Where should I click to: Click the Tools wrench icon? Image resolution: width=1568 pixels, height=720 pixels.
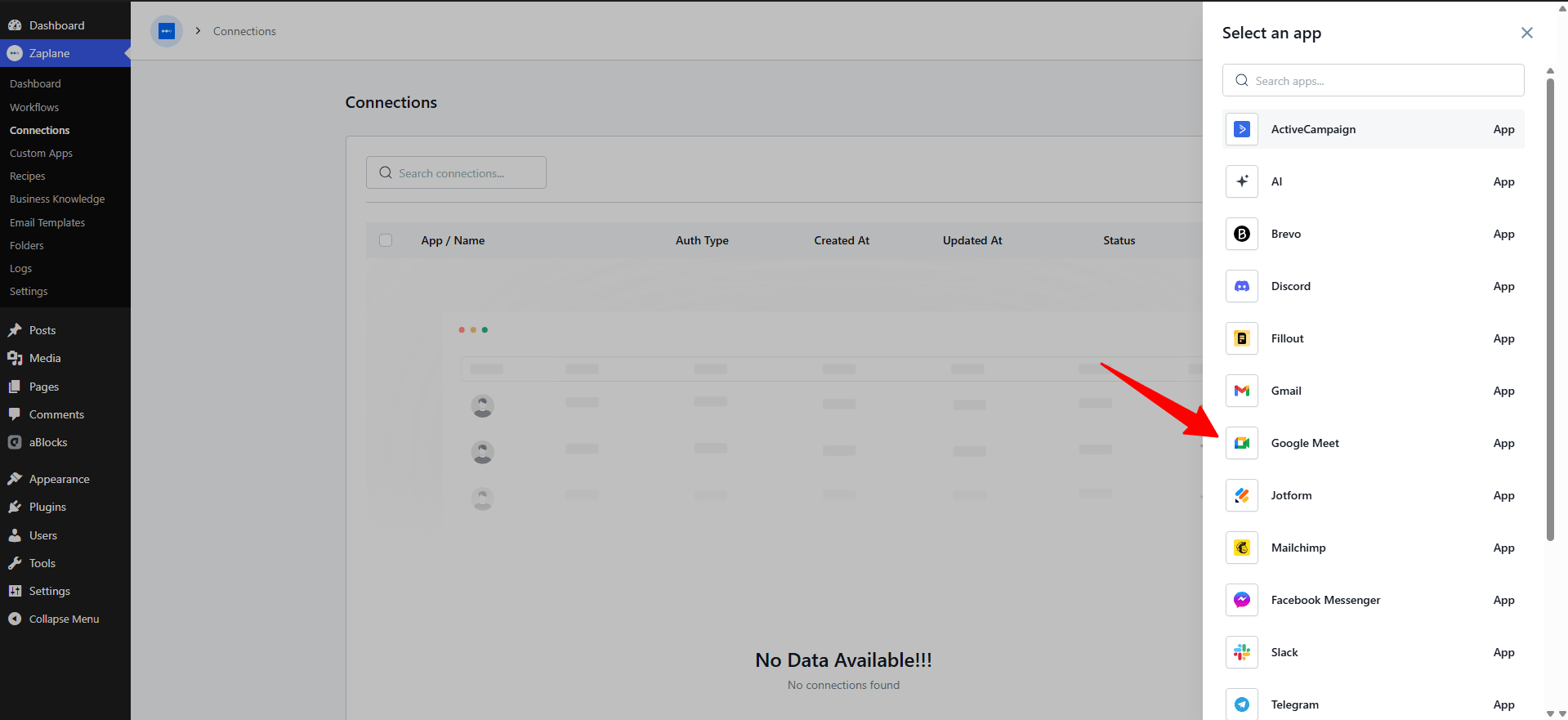[15, 563]
